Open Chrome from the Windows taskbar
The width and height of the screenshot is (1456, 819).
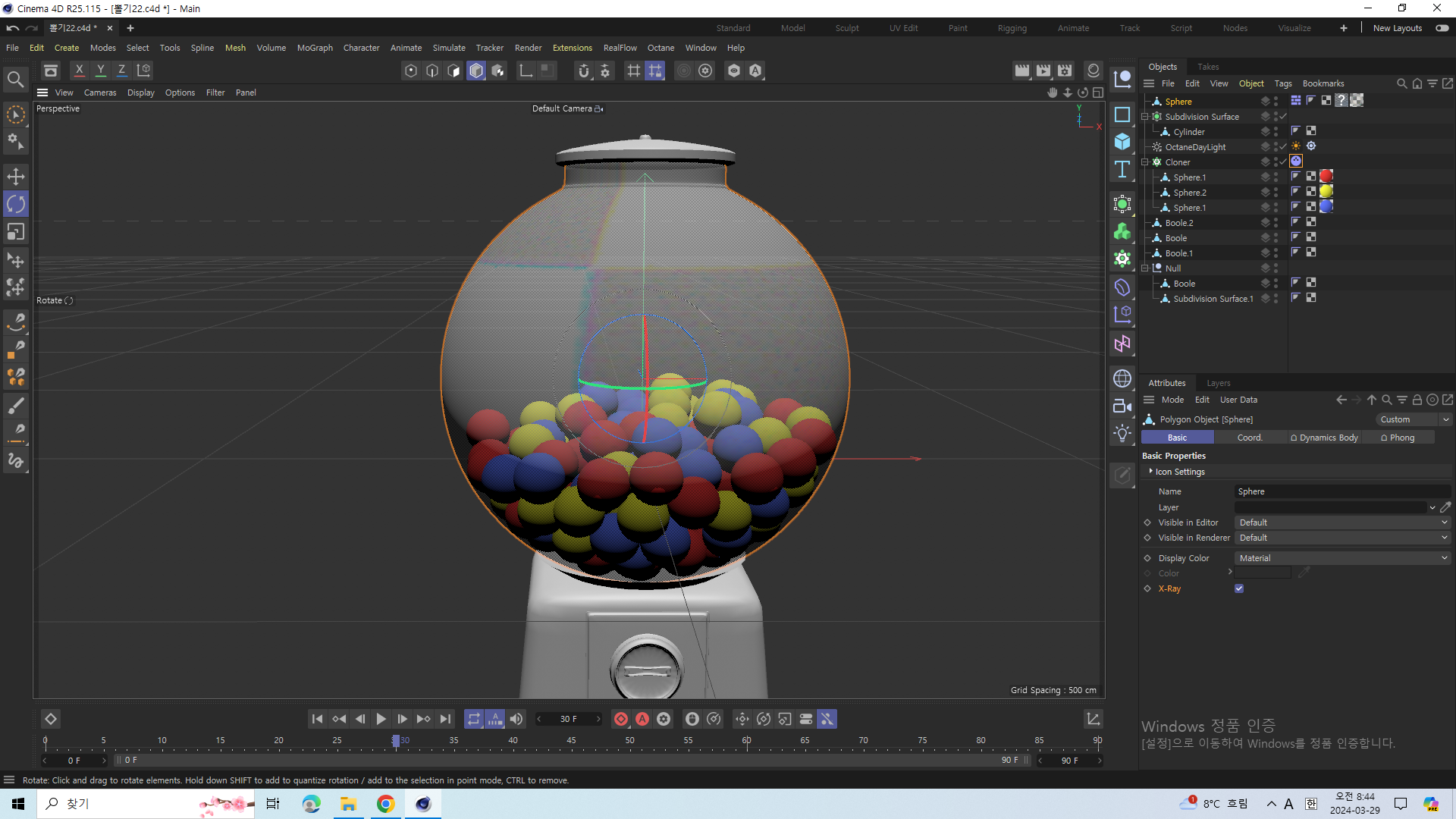[x=386, y=804]
